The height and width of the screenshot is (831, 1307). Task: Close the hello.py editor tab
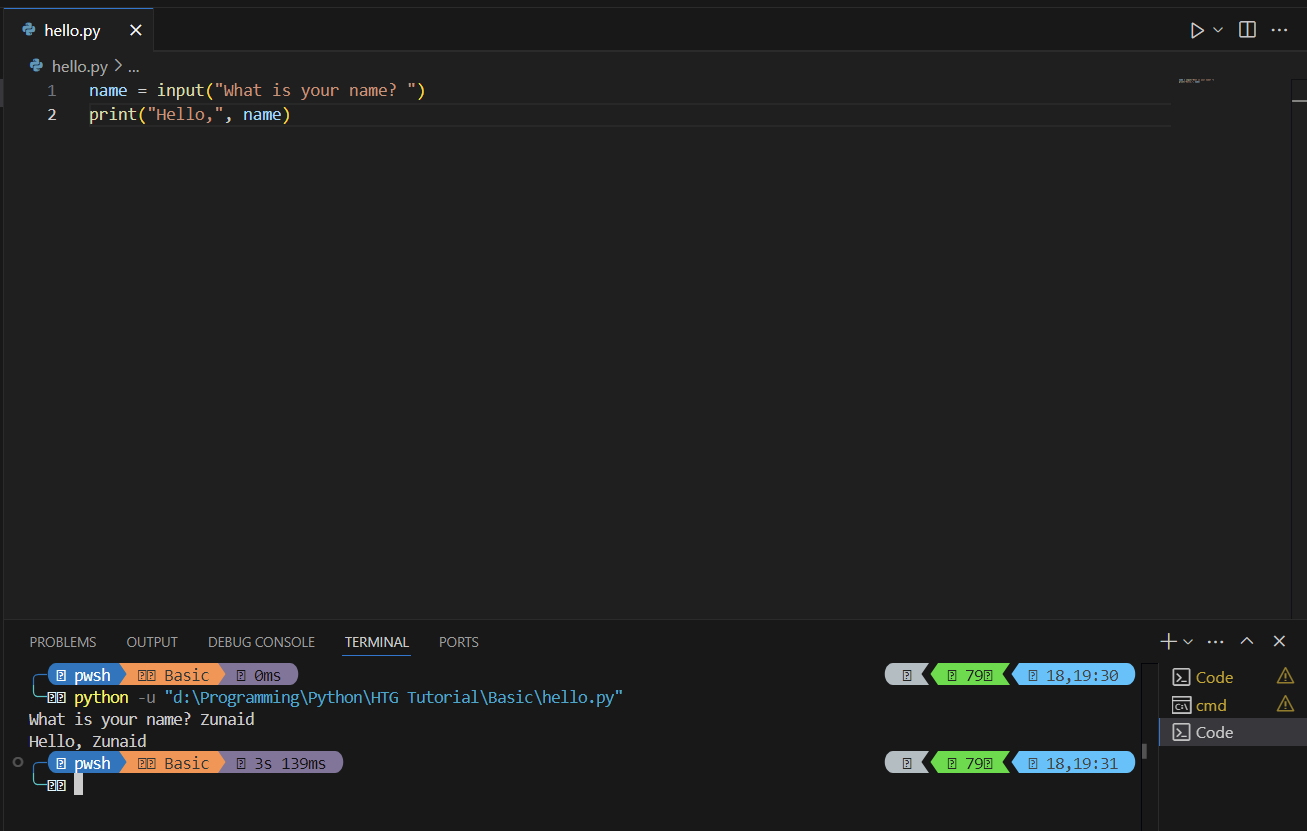pos(136,31)
